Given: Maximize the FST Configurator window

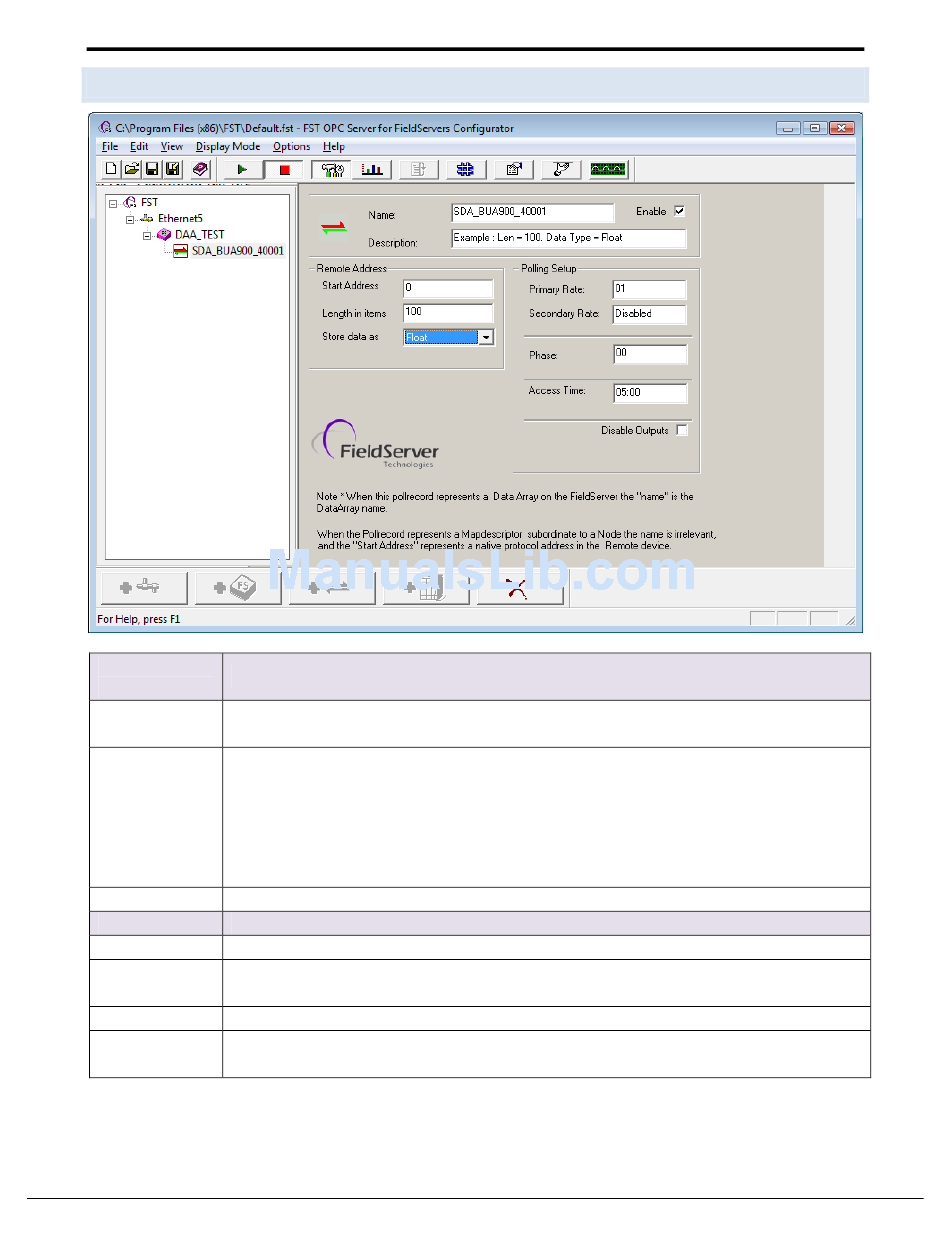Looking at the screenshot, I should (815, 128).
